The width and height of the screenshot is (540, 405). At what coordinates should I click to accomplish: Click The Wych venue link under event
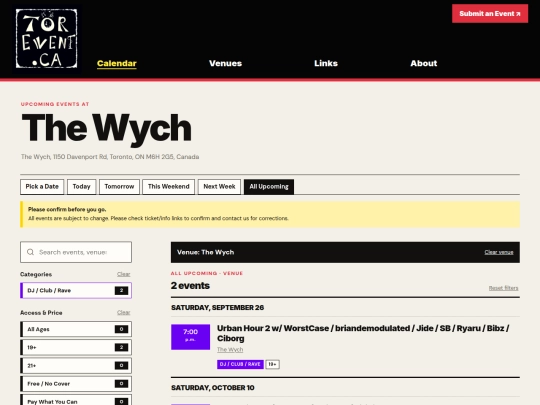pyautogui.click(x=230, y=350)
